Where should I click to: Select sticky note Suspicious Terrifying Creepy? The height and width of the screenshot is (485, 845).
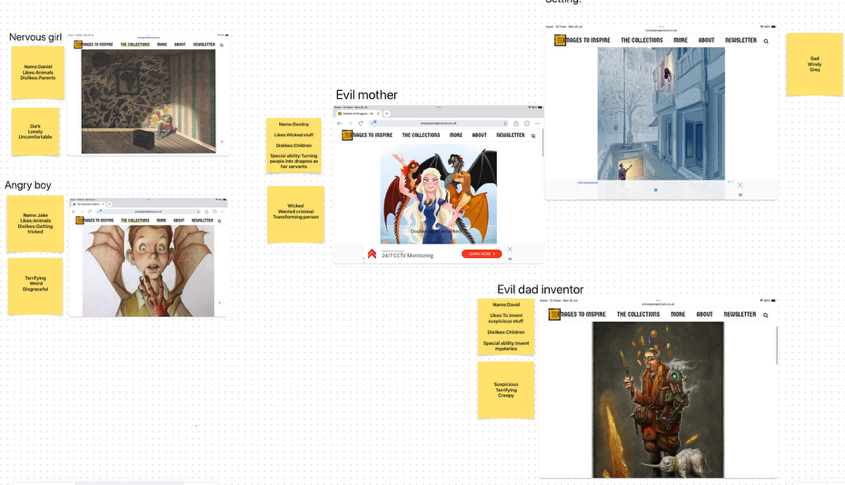coord(506,390)
